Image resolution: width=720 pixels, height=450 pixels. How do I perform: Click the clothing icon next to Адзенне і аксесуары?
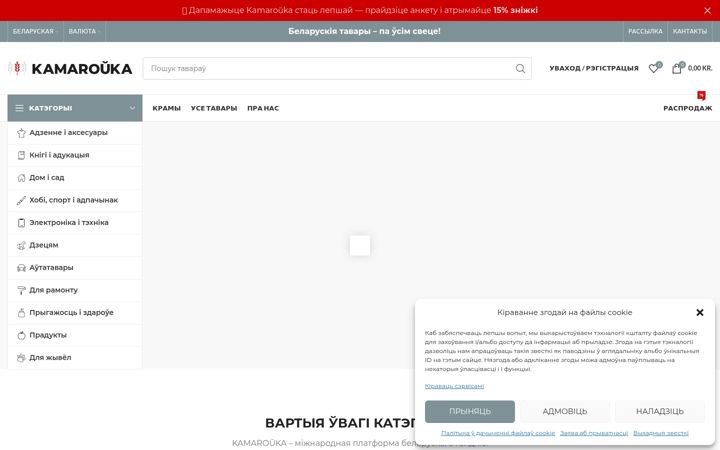pyautogui.click(x=21, y=133)
